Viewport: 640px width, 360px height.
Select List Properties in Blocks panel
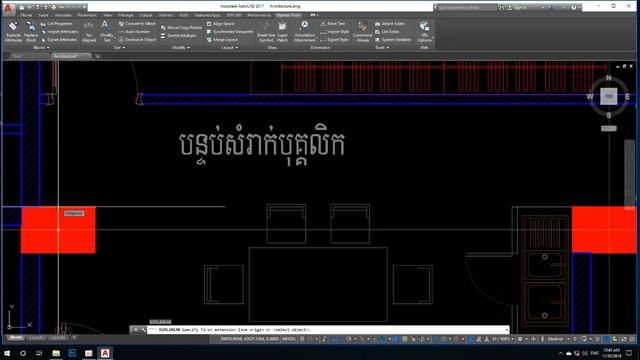[x=56, y=24]
